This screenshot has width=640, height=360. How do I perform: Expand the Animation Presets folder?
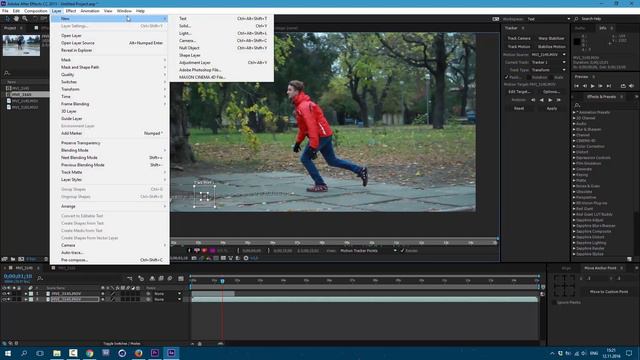click(574, 112)
